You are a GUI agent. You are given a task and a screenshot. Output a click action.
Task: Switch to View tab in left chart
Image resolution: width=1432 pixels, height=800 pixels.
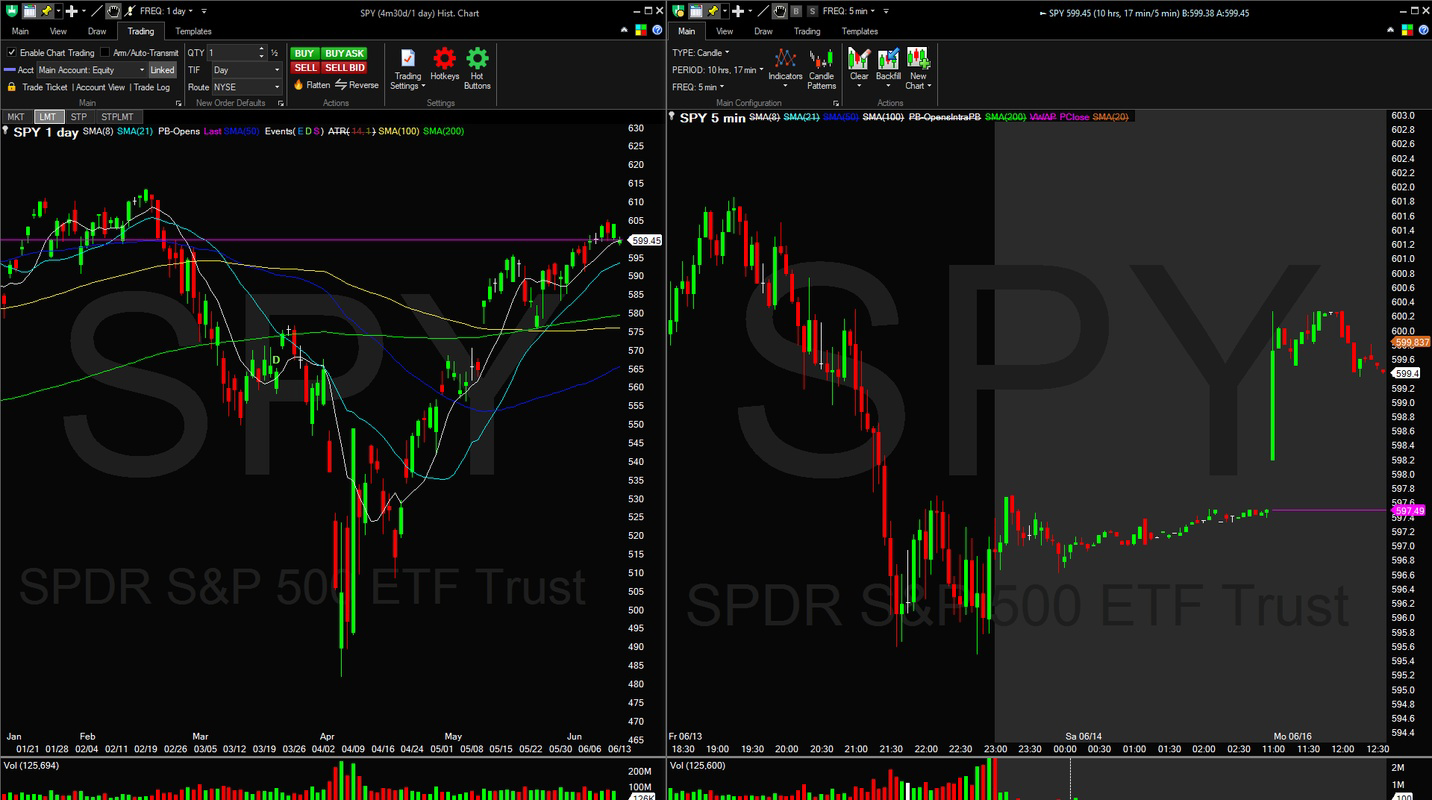tap(58, 31)
